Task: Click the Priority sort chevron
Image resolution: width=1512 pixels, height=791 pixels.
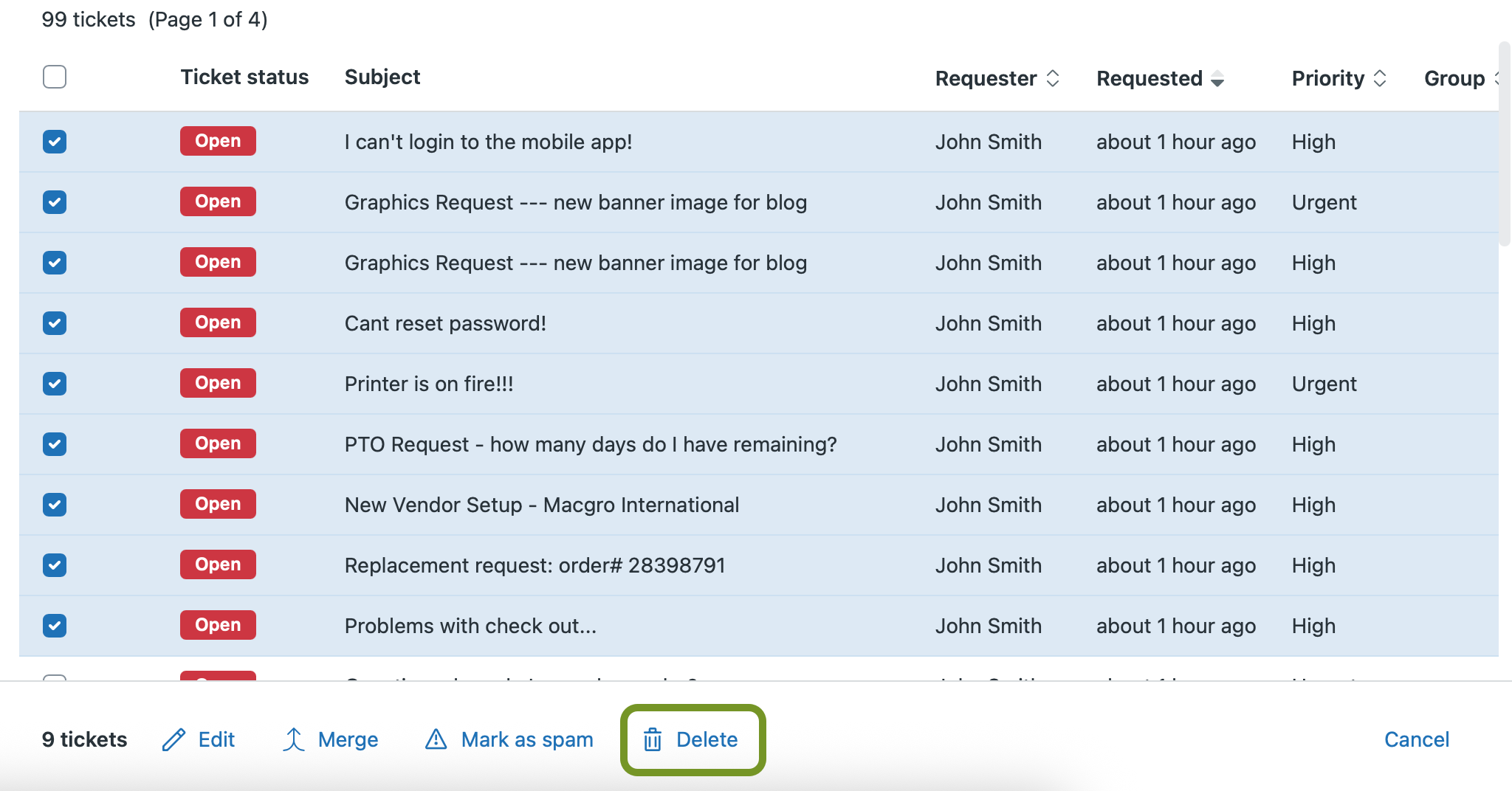Action: [x=1381, y=78]
